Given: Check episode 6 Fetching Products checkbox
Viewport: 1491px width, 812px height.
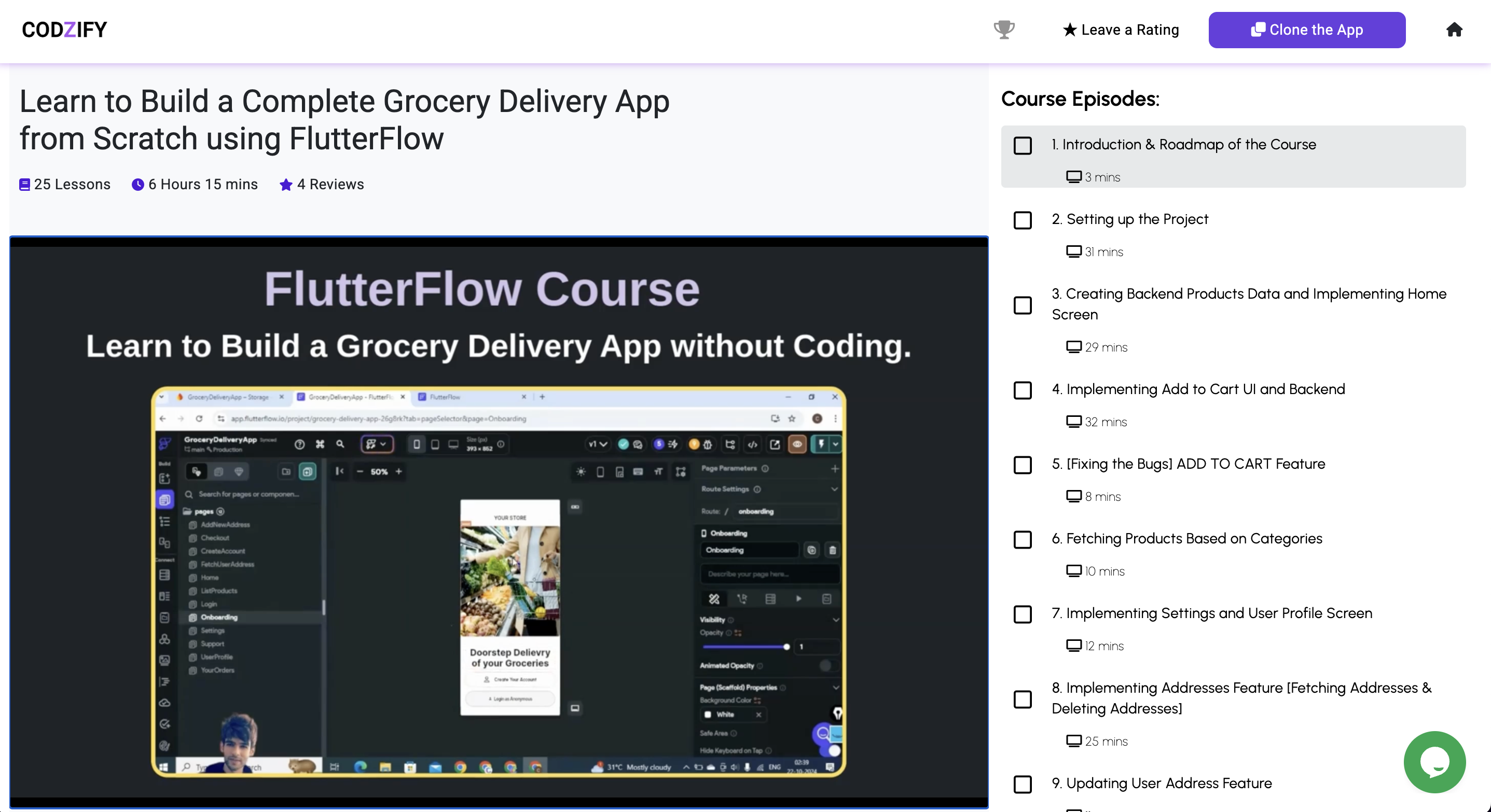Looking at the screenshot, I should tap(1023, 539).
